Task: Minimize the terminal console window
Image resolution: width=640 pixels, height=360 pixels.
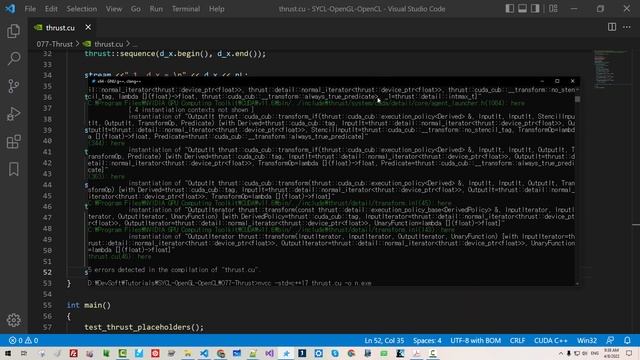Action: [x=542, y=81]
